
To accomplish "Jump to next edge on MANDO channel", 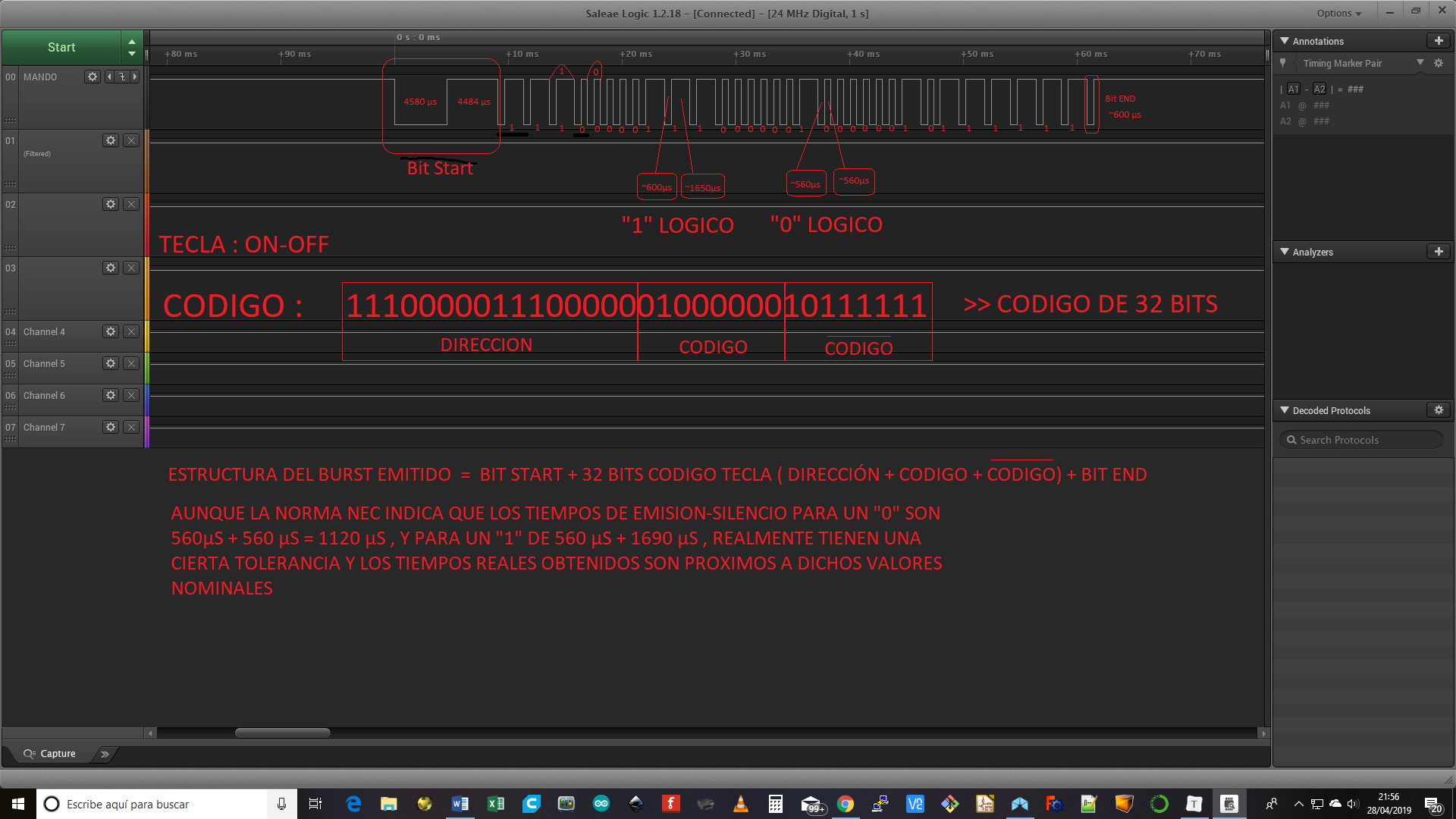I will tap(135, 77).
